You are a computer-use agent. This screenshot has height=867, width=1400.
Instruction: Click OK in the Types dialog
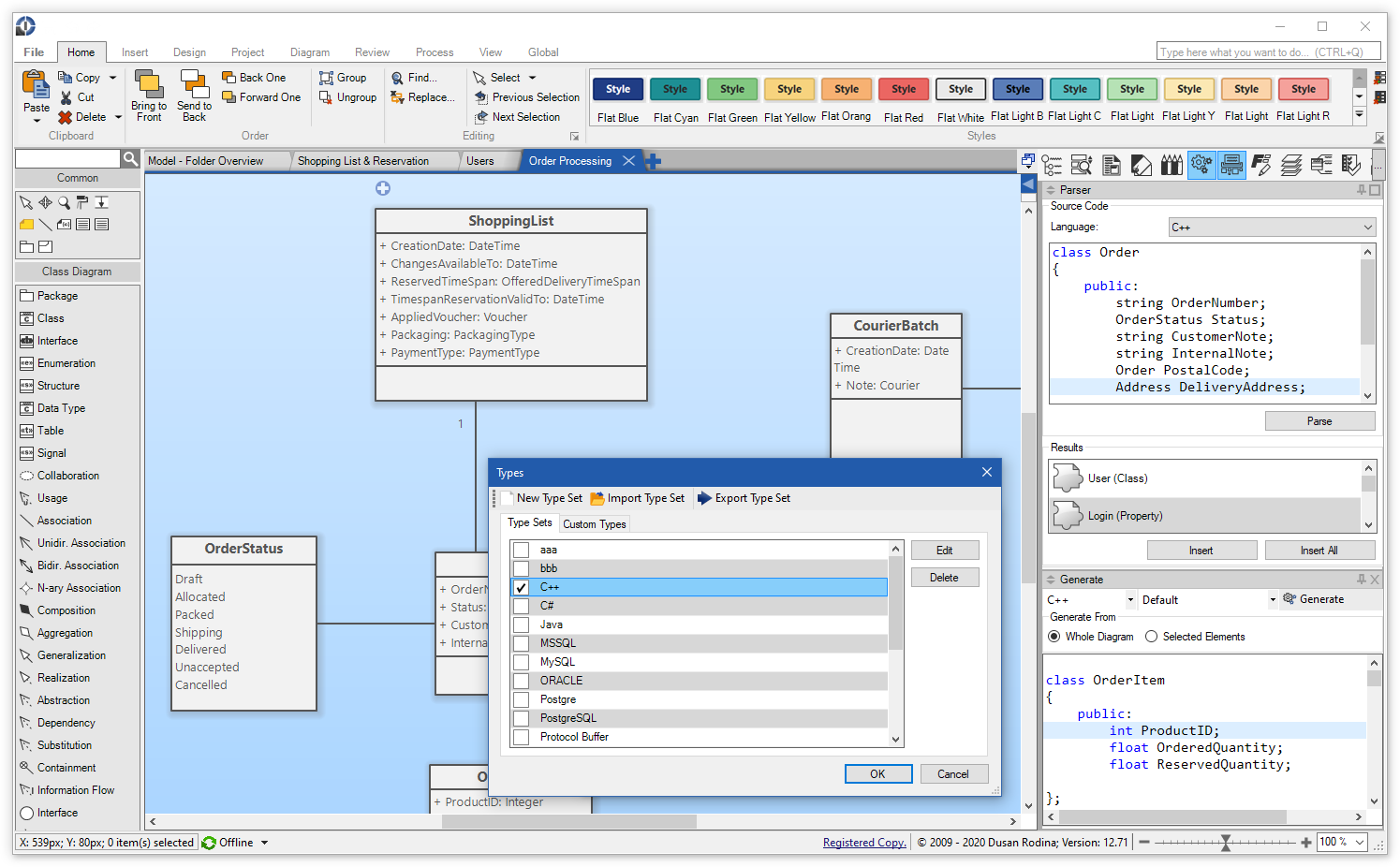pos(877,774)
